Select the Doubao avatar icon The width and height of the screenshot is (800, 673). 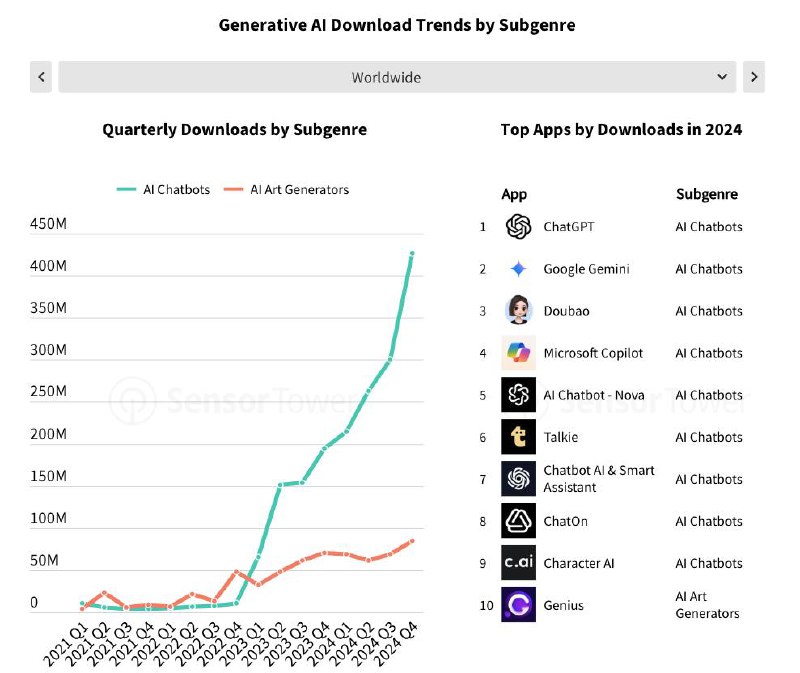point(518,310)
